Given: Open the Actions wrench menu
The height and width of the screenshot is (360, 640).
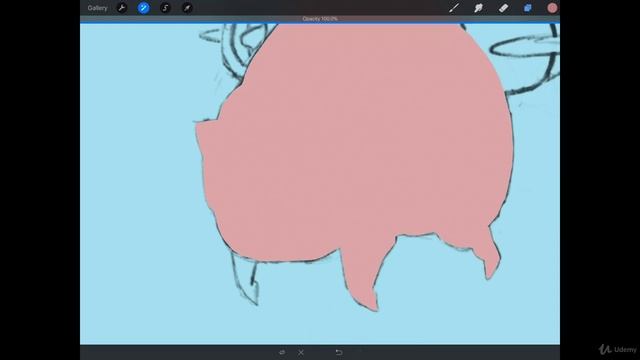Looking at the screenshot, I should (121, 8).
